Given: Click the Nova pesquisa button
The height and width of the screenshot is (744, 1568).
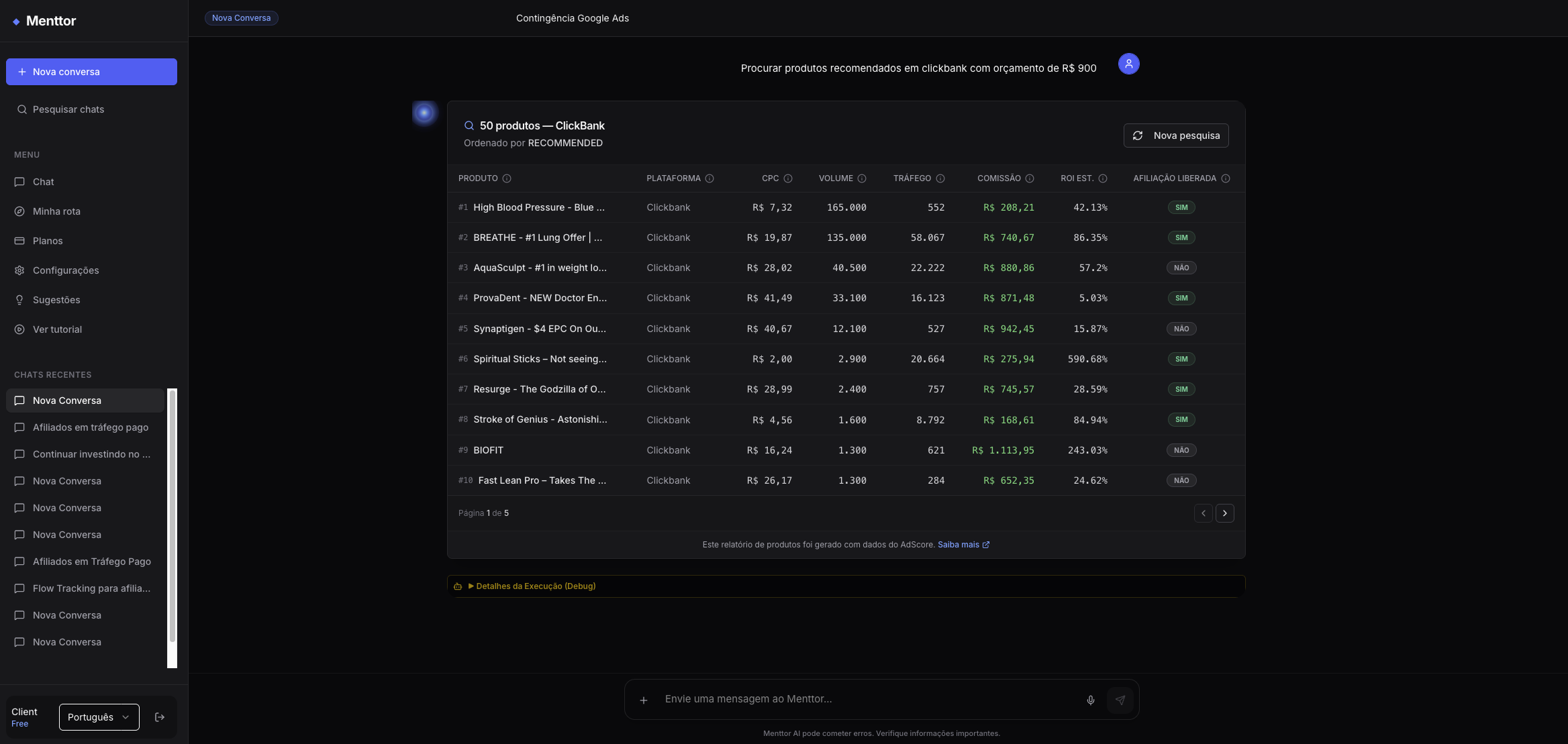Looking at the screenshot, I should click(x=1176, y=136).
